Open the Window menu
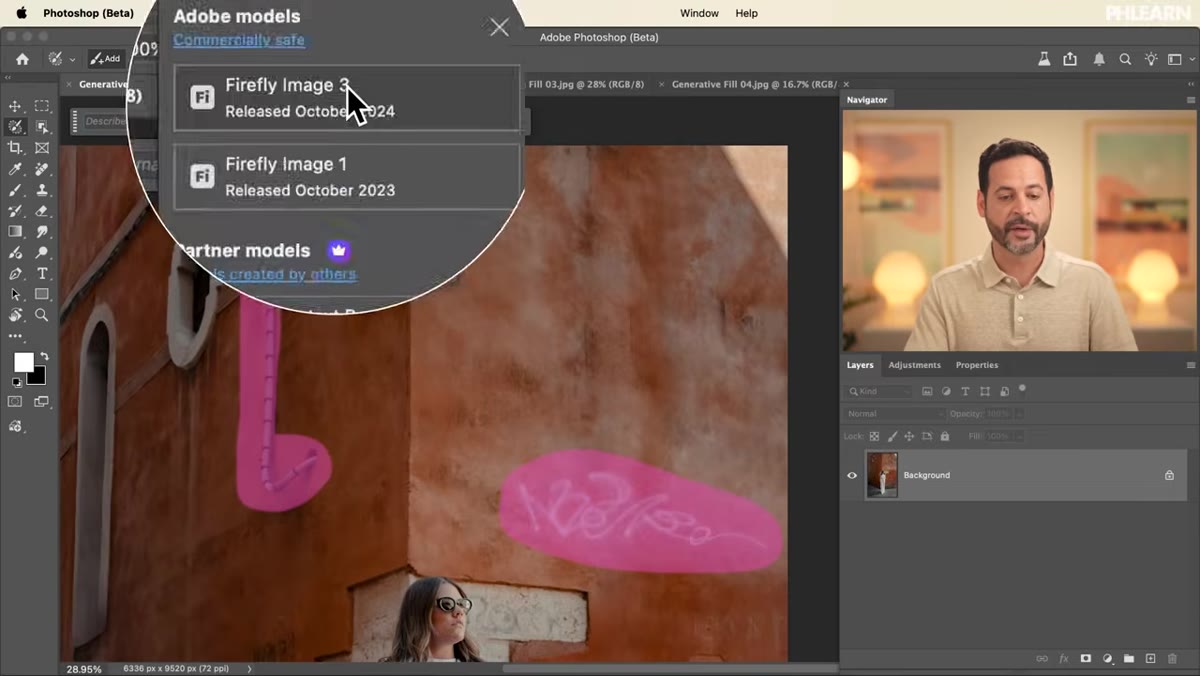 (x=699, y=13)
